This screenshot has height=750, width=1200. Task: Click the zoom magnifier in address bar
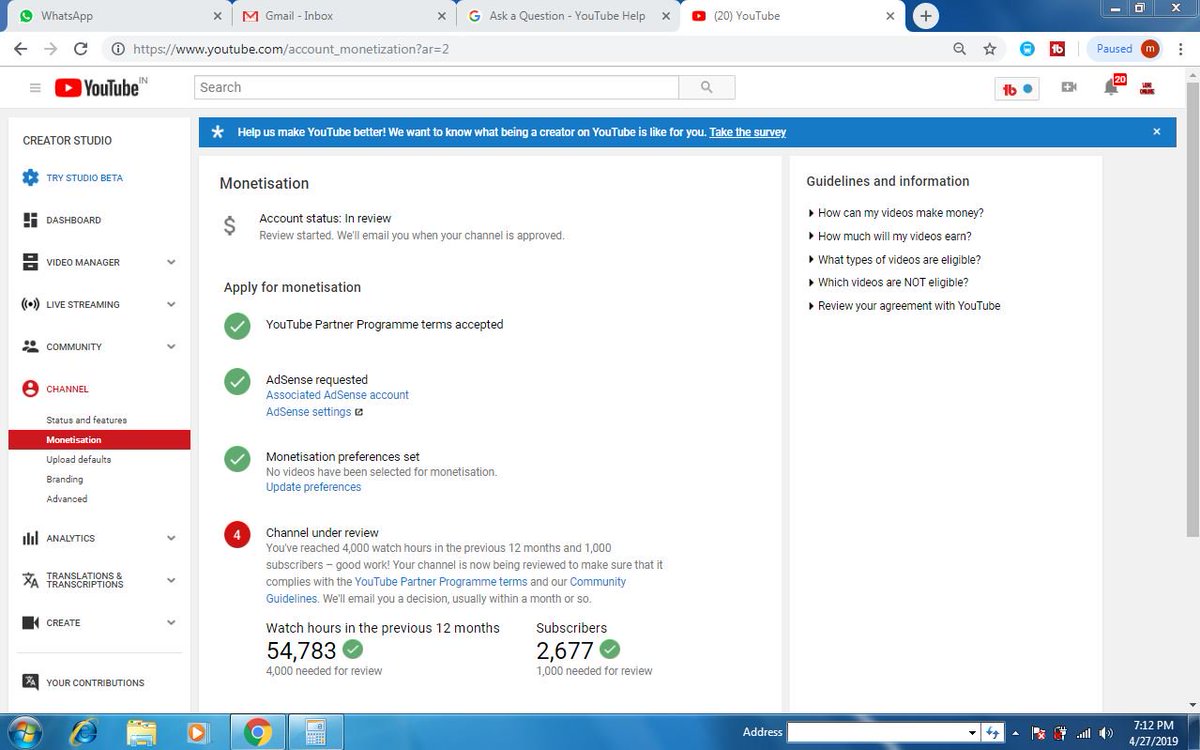[x=960, y=48]
